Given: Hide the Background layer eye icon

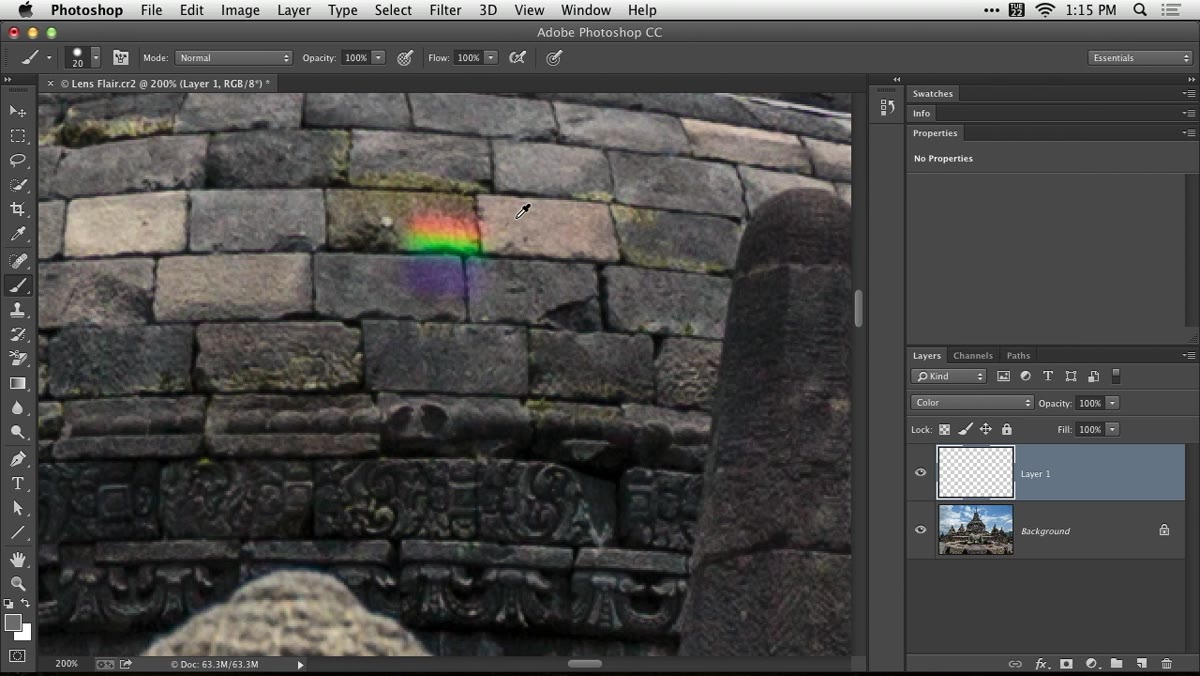Looking at the screenshot, I should [921, 530].
